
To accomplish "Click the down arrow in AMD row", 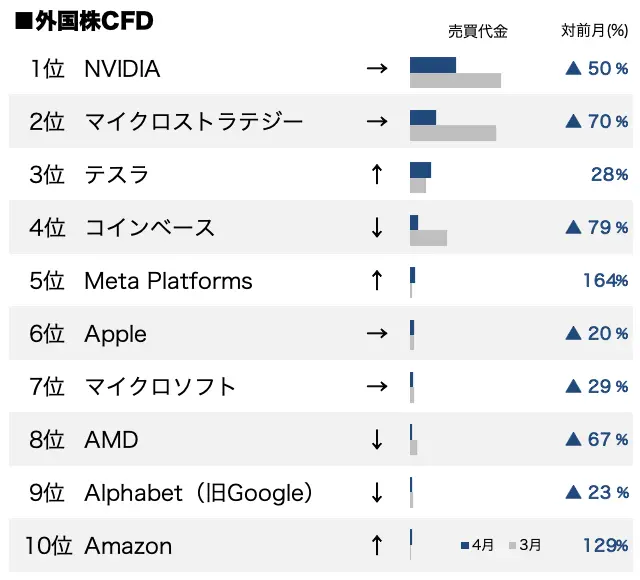I will [x=376, y=439].
